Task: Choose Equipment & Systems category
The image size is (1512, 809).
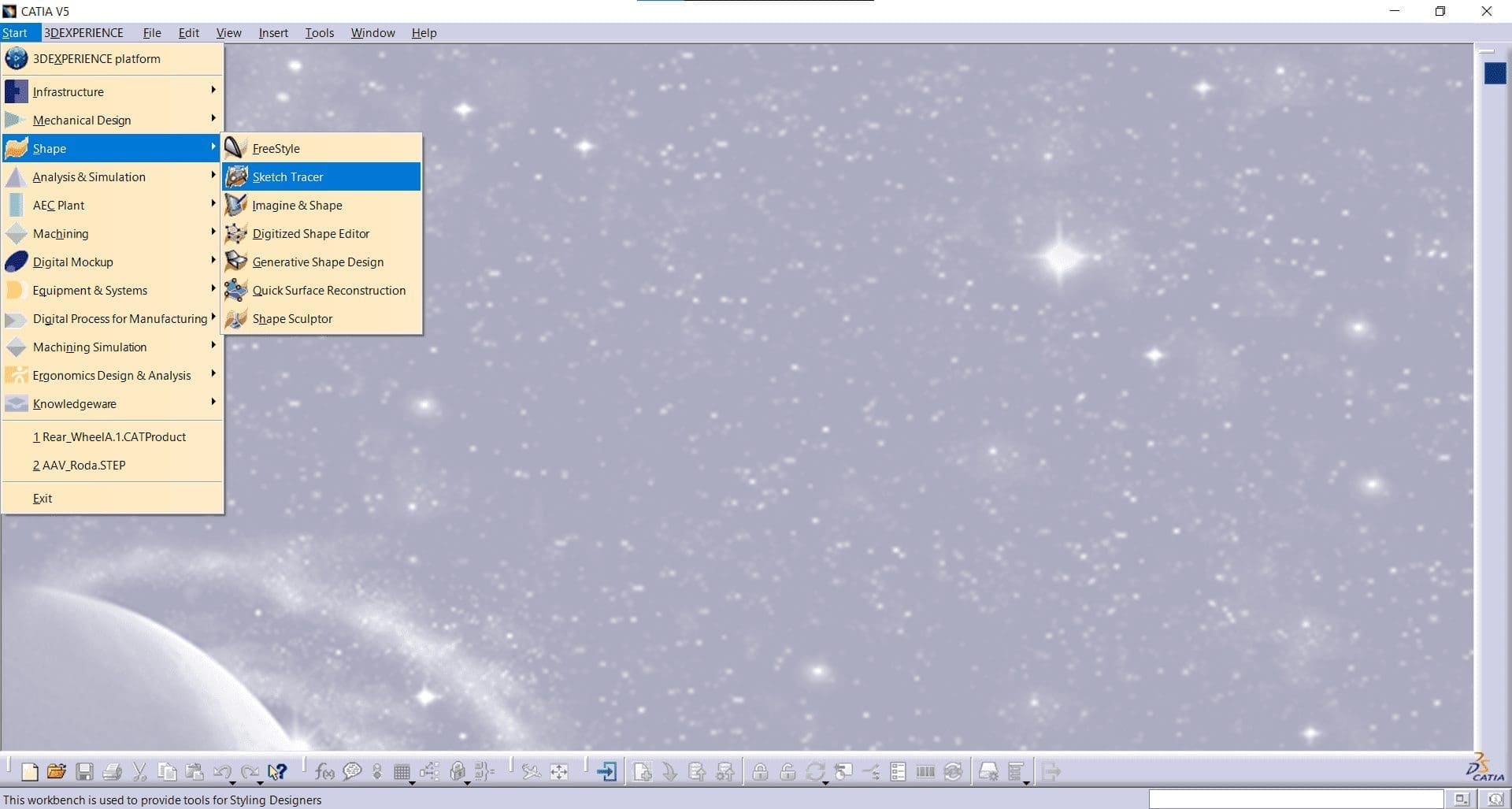Action: click(112, 290)
